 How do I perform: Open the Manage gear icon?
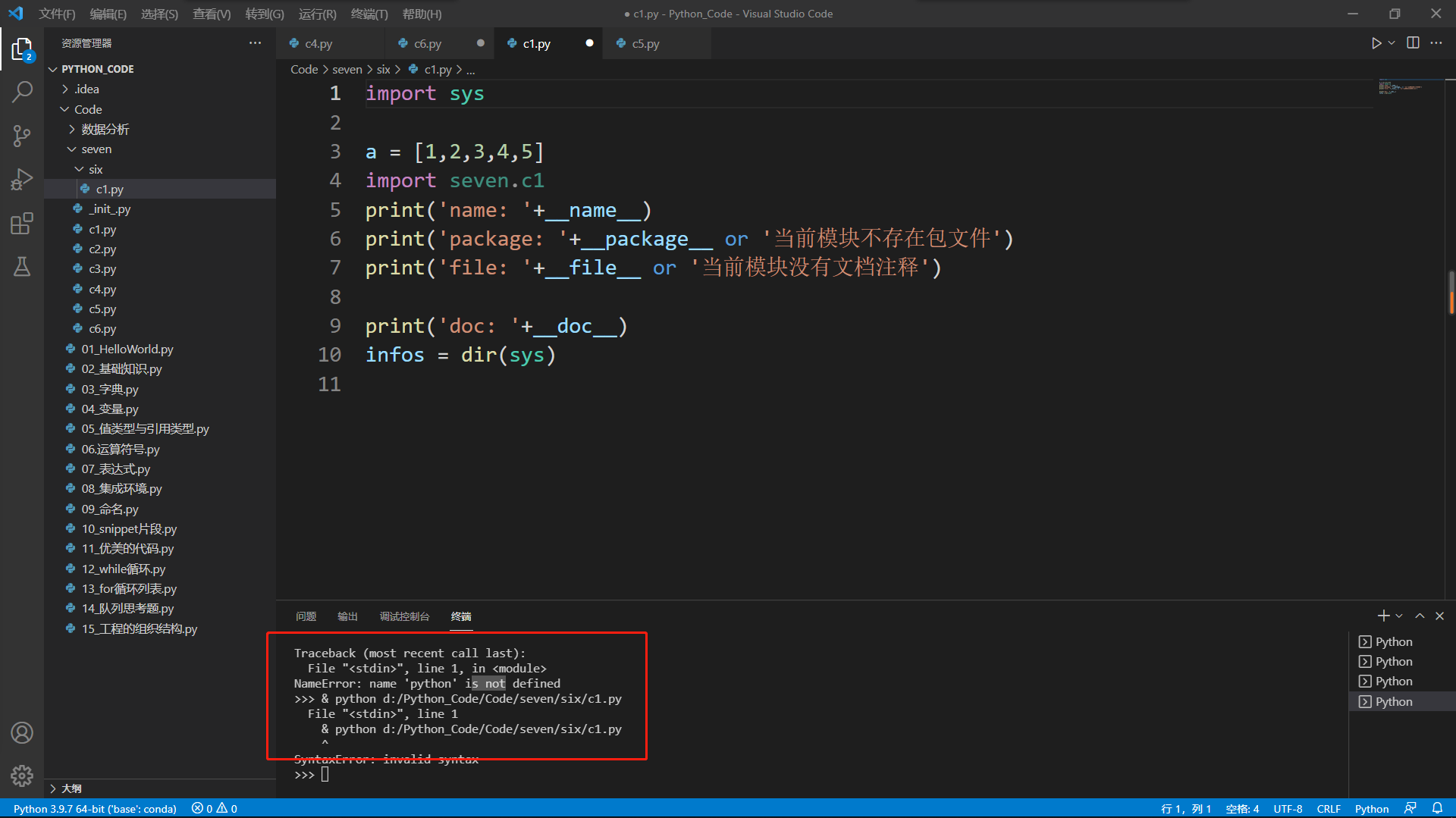tap(22, 776)
